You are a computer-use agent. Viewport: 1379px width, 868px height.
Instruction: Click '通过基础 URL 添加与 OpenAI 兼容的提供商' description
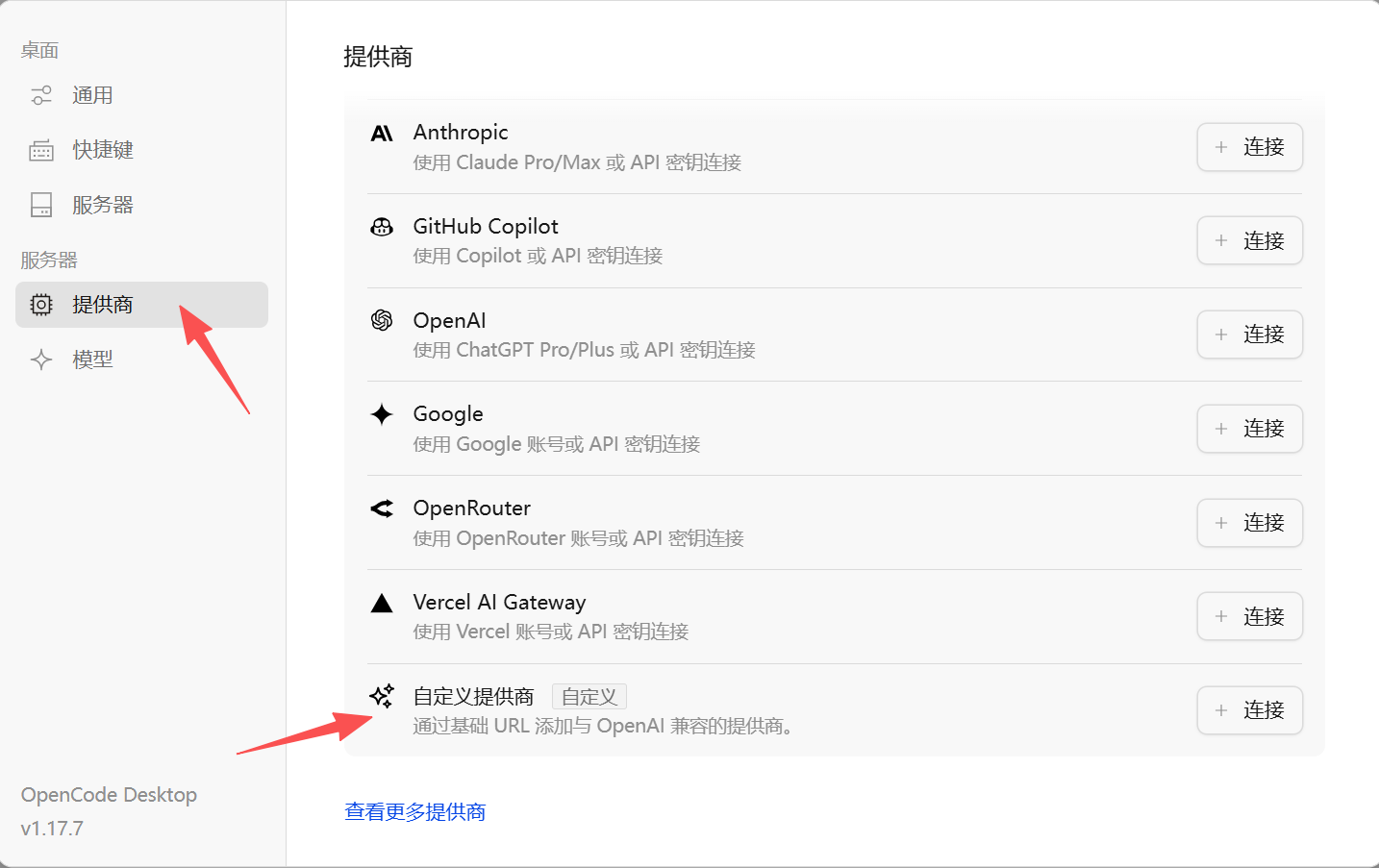tap(603, 726)
